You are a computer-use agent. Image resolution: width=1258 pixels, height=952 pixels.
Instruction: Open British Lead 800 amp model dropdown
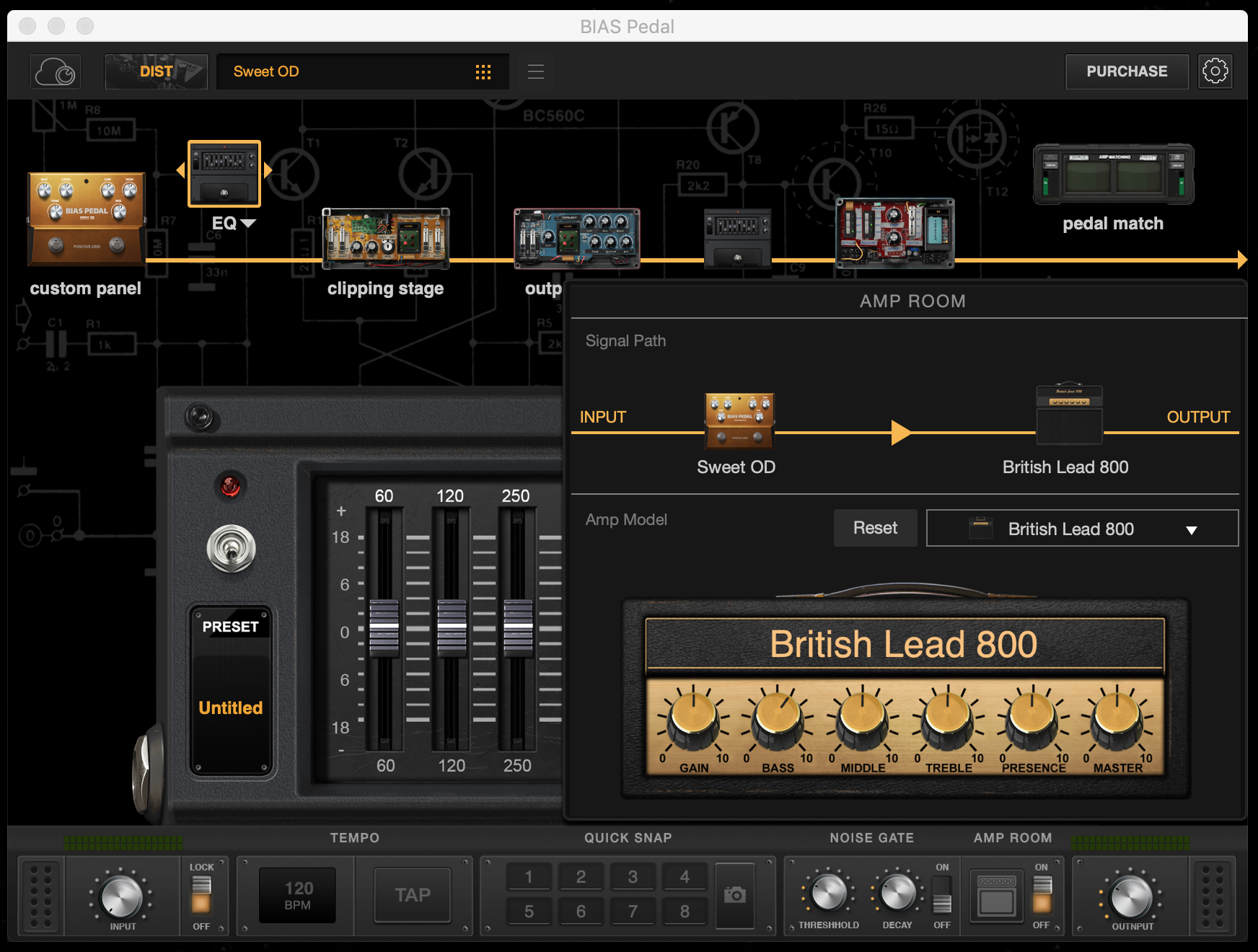[1082, 528]
